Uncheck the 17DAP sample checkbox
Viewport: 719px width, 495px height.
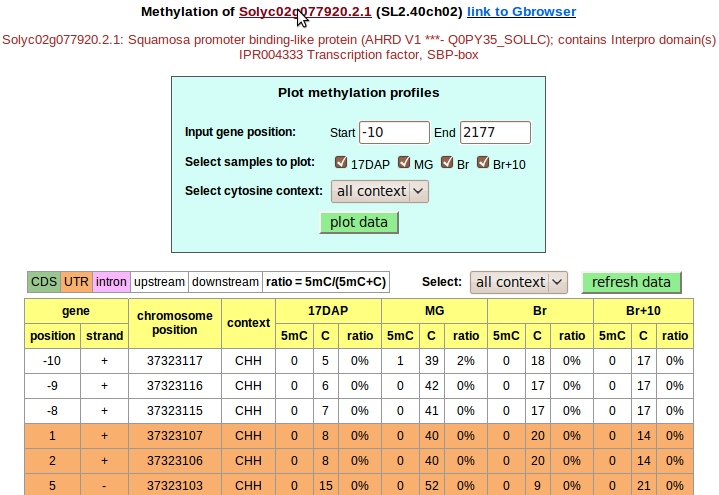coord(341,162)
